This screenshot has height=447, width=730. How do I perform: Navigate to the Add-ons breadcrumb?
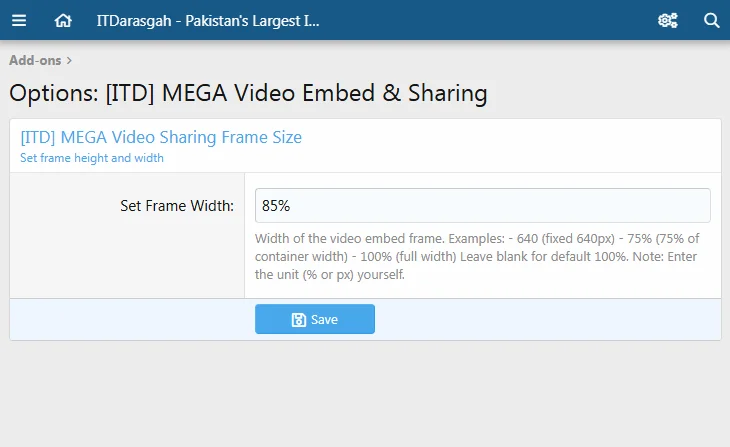(35, 61)
